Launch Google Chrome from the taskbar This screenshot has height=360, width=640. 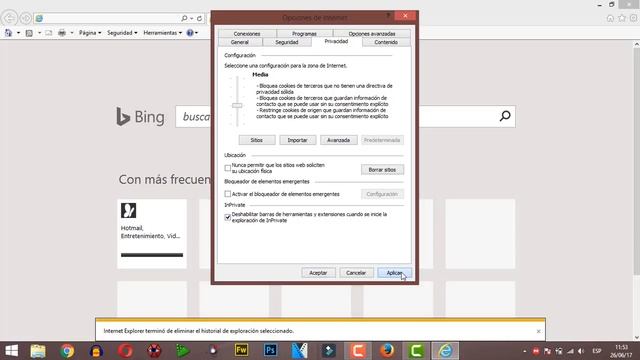[67, 351]
